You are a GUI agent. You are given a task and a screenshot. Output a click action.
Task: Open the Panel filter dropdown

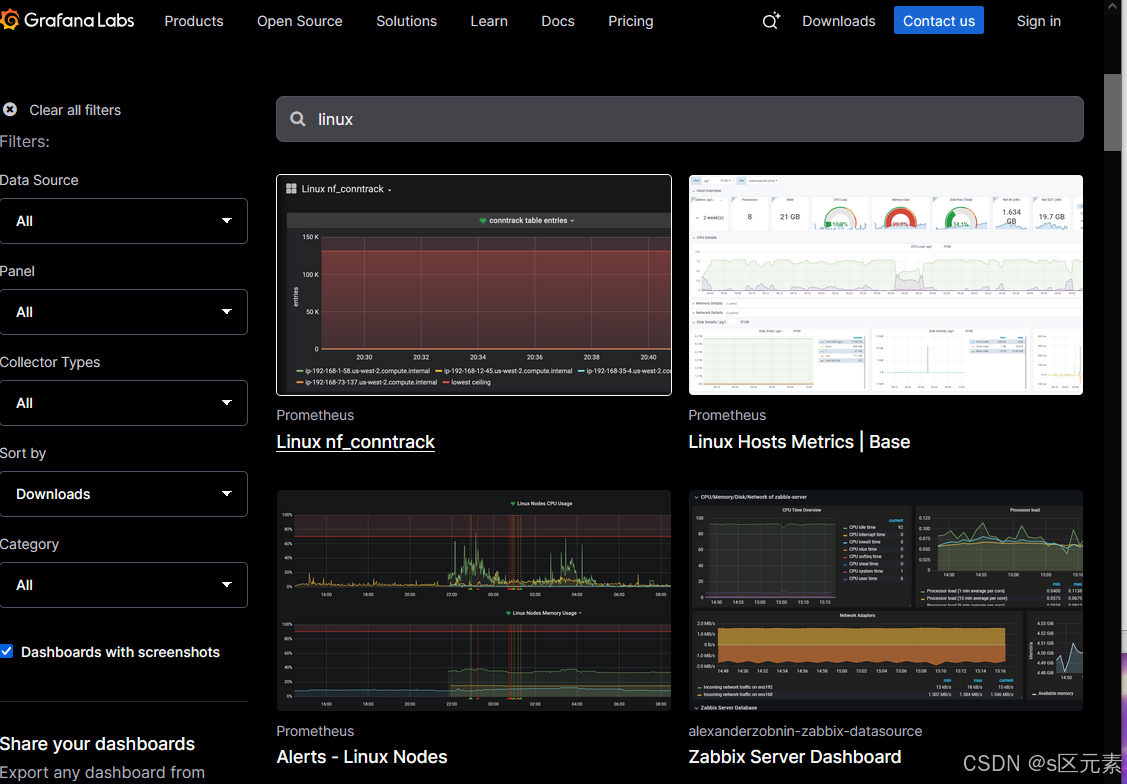[124, 312]
